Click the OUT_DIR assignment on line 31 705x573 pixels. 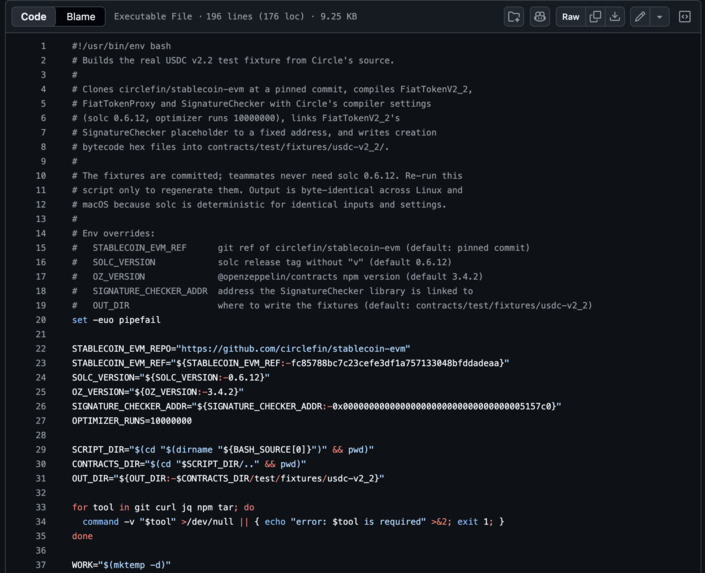coord(228,478)
